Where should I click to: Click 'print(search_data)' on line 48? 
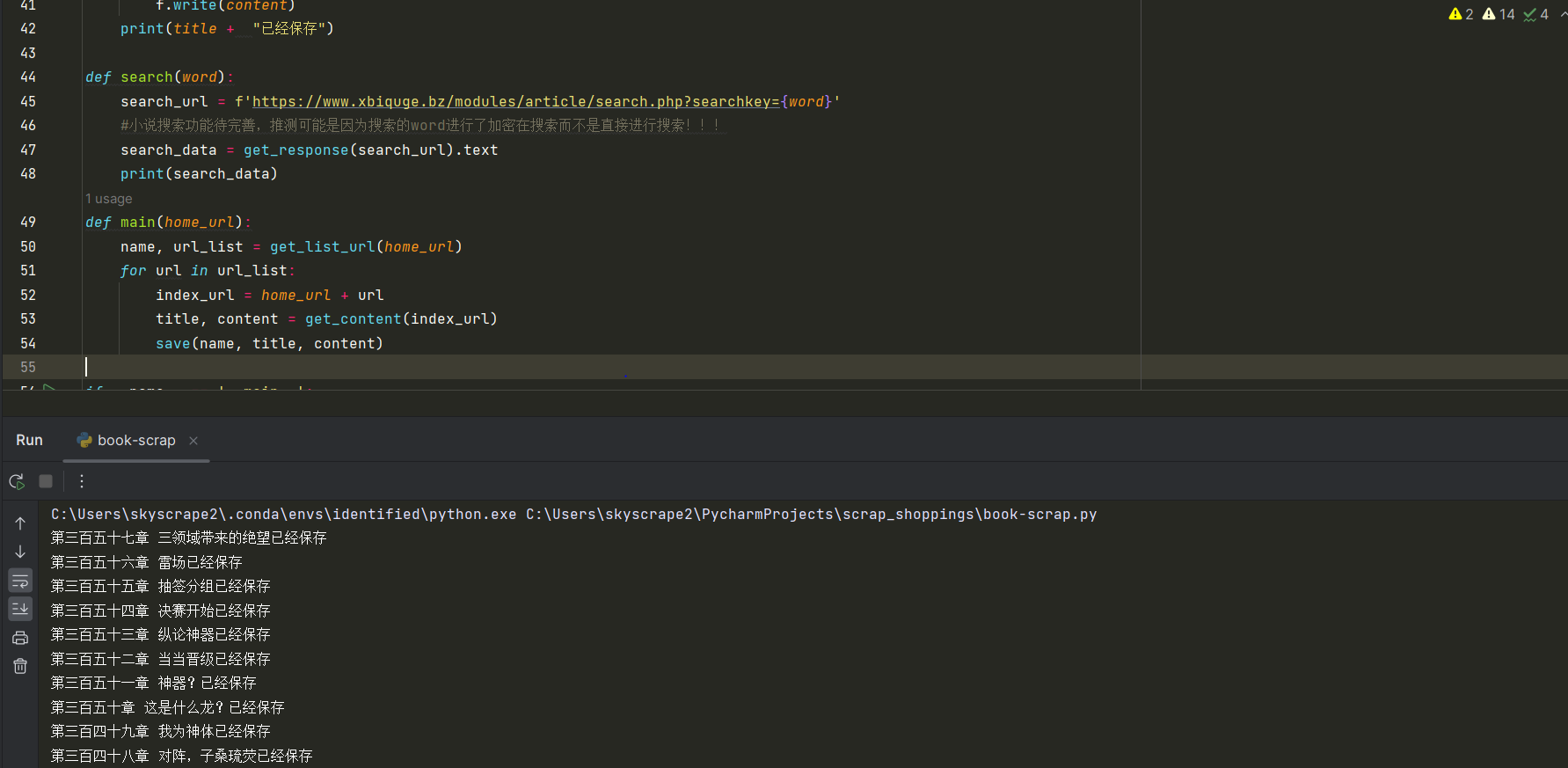(x=199, y=174)
